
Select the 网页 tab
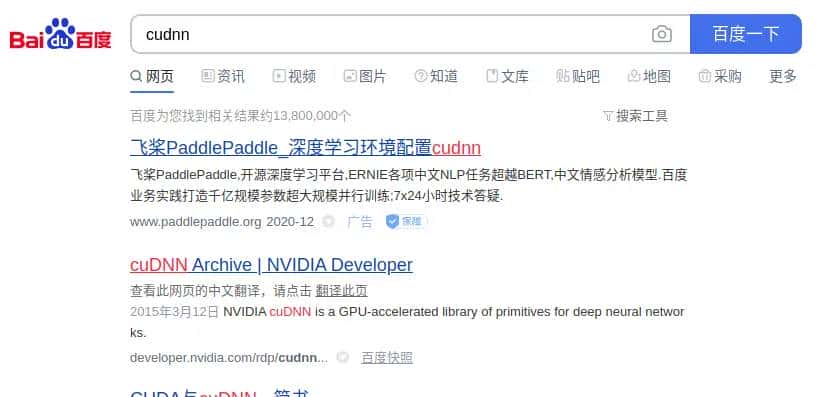coord(152,77)
